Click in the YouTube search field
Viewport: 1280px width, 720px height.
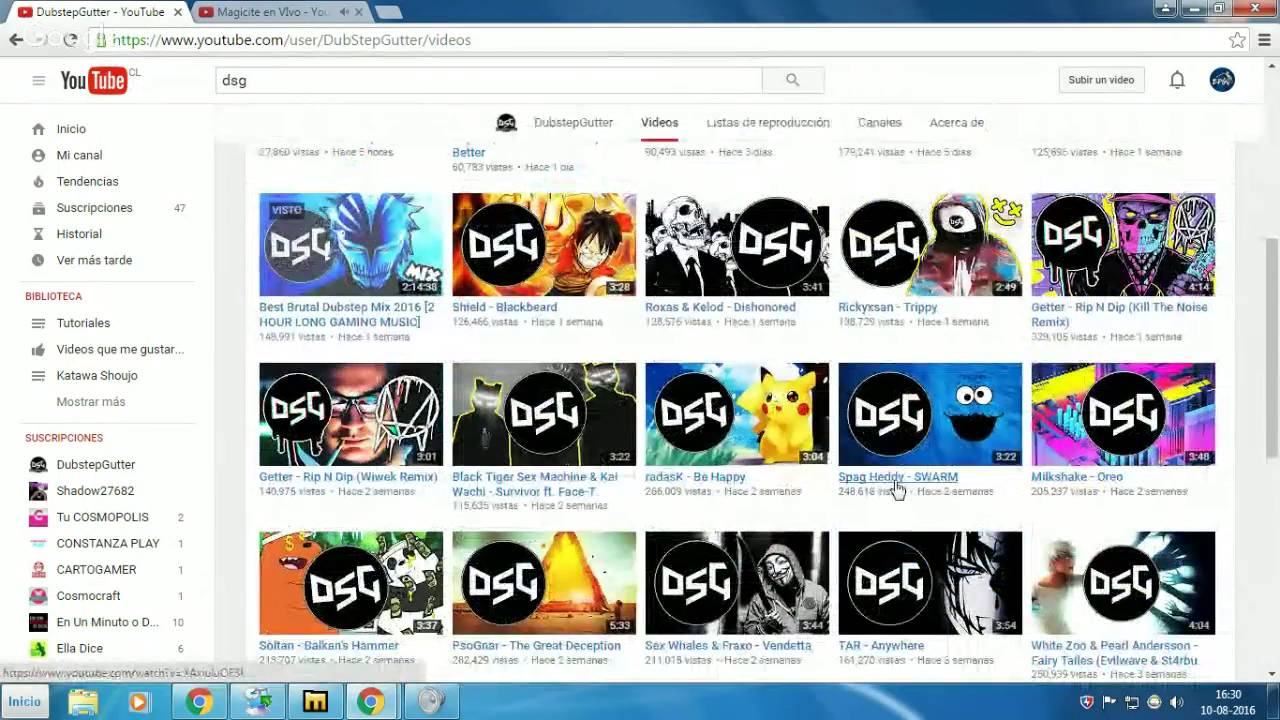click(x=489, y=80)
